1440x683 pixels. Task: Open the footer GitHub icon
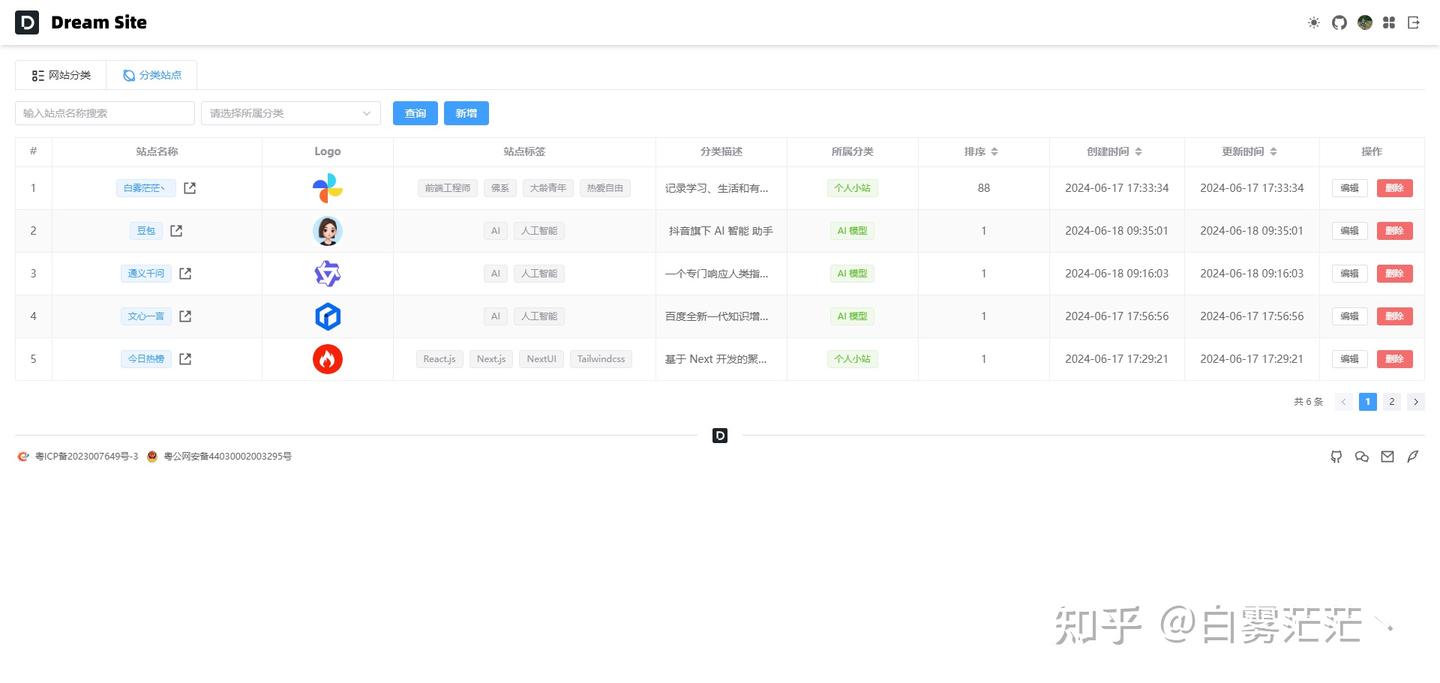point(1336,457)
